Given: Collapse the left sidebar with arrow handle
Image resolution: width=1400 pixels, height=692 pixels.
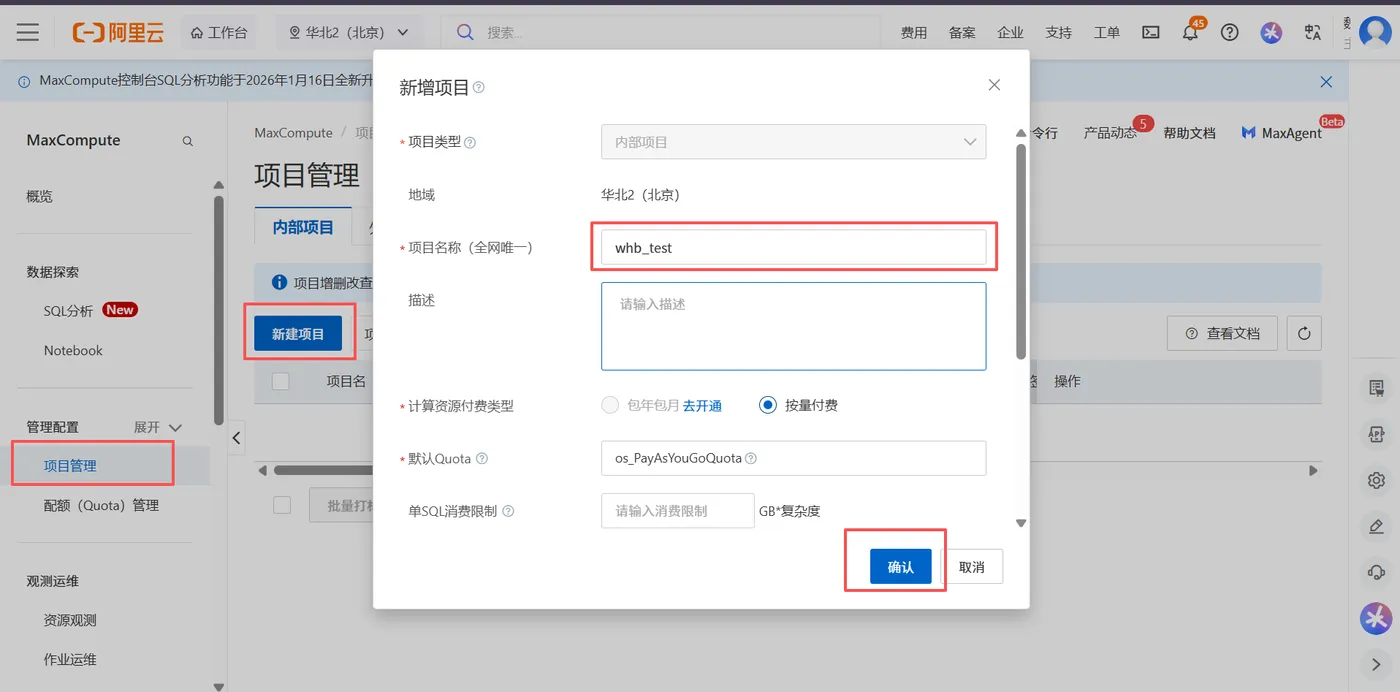Looking at the screenshot, I should [x=236, y=438].
